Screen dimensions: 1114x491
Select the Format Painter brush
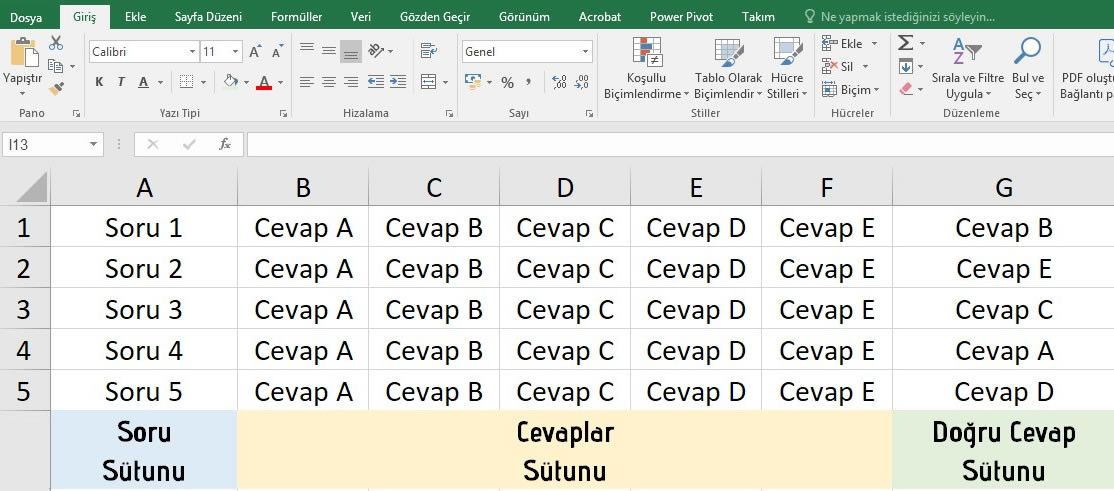[x=56, y=89]
